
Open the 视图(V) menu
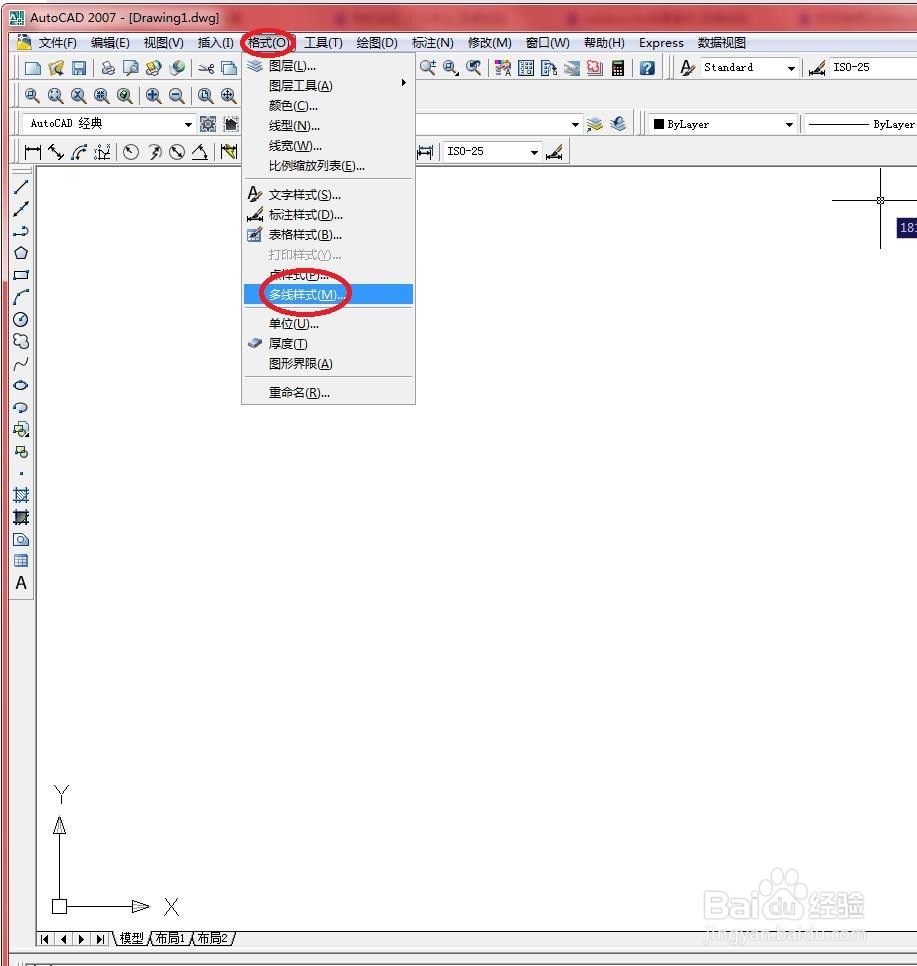(x=163, y=43)
